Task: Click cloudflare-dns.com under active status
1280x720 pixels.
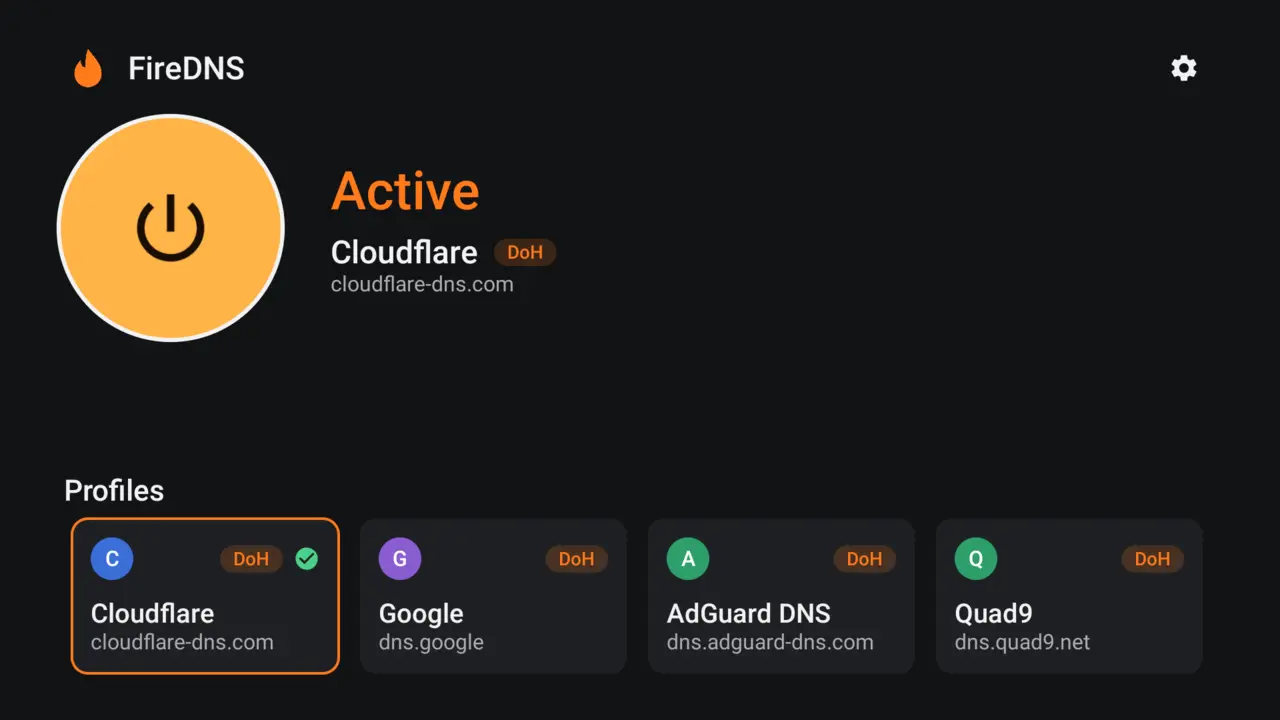Action: click(x=422, y=284)
